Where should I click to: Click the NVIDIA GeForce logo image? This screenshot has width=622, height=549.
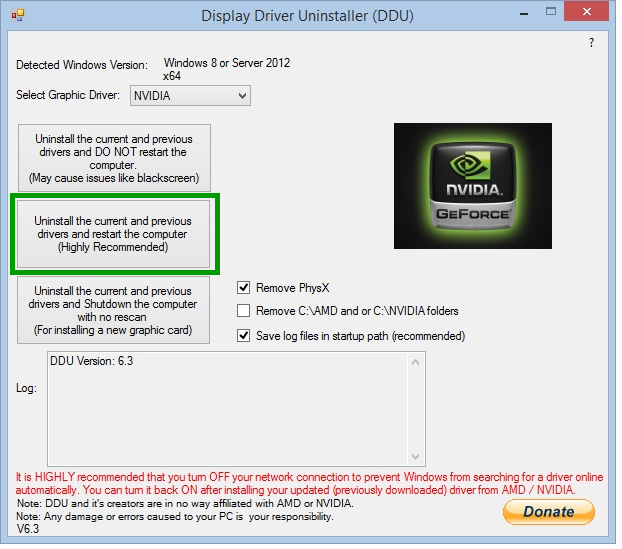pos(473,186)
